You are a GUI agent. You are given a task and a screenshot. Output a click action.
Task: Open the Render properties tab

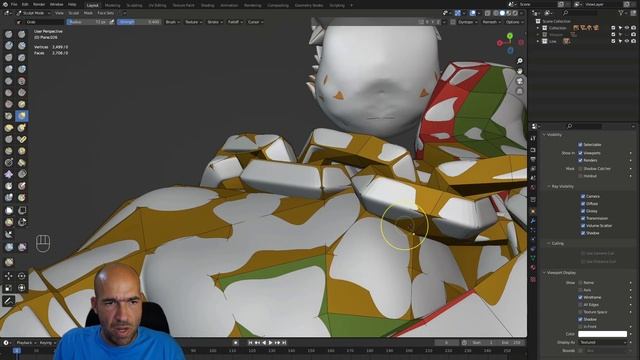[533, 150]
